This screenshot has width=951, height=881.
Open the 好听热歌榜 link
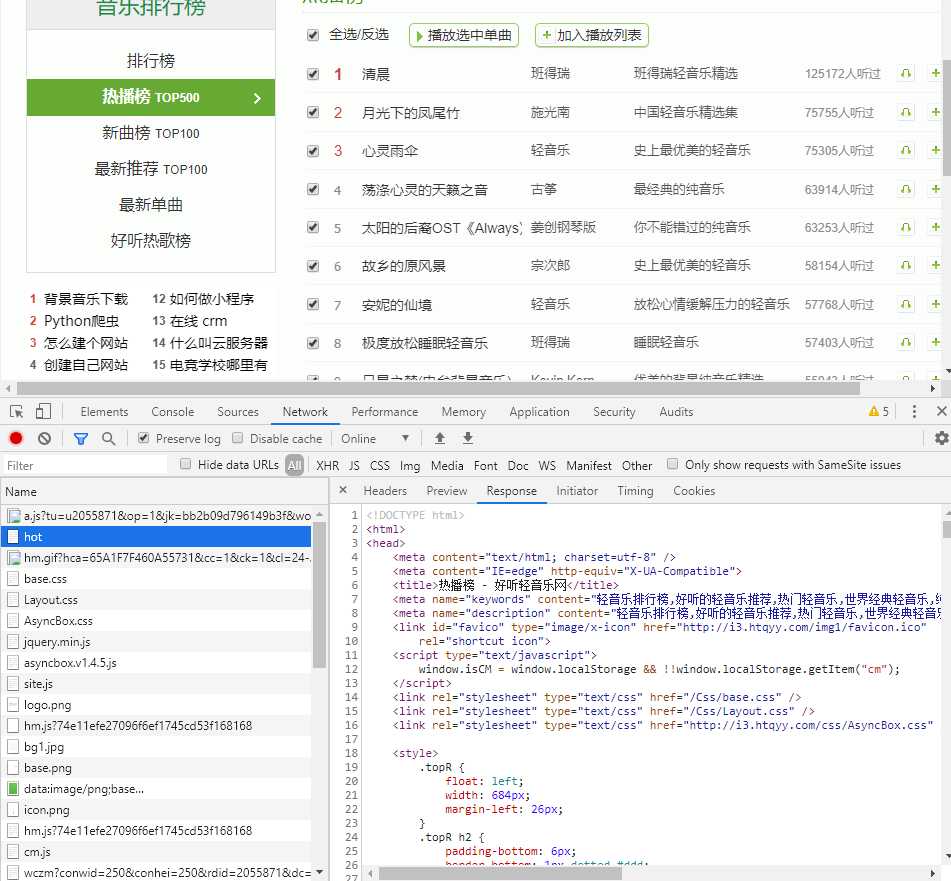(x=150, y=241)
